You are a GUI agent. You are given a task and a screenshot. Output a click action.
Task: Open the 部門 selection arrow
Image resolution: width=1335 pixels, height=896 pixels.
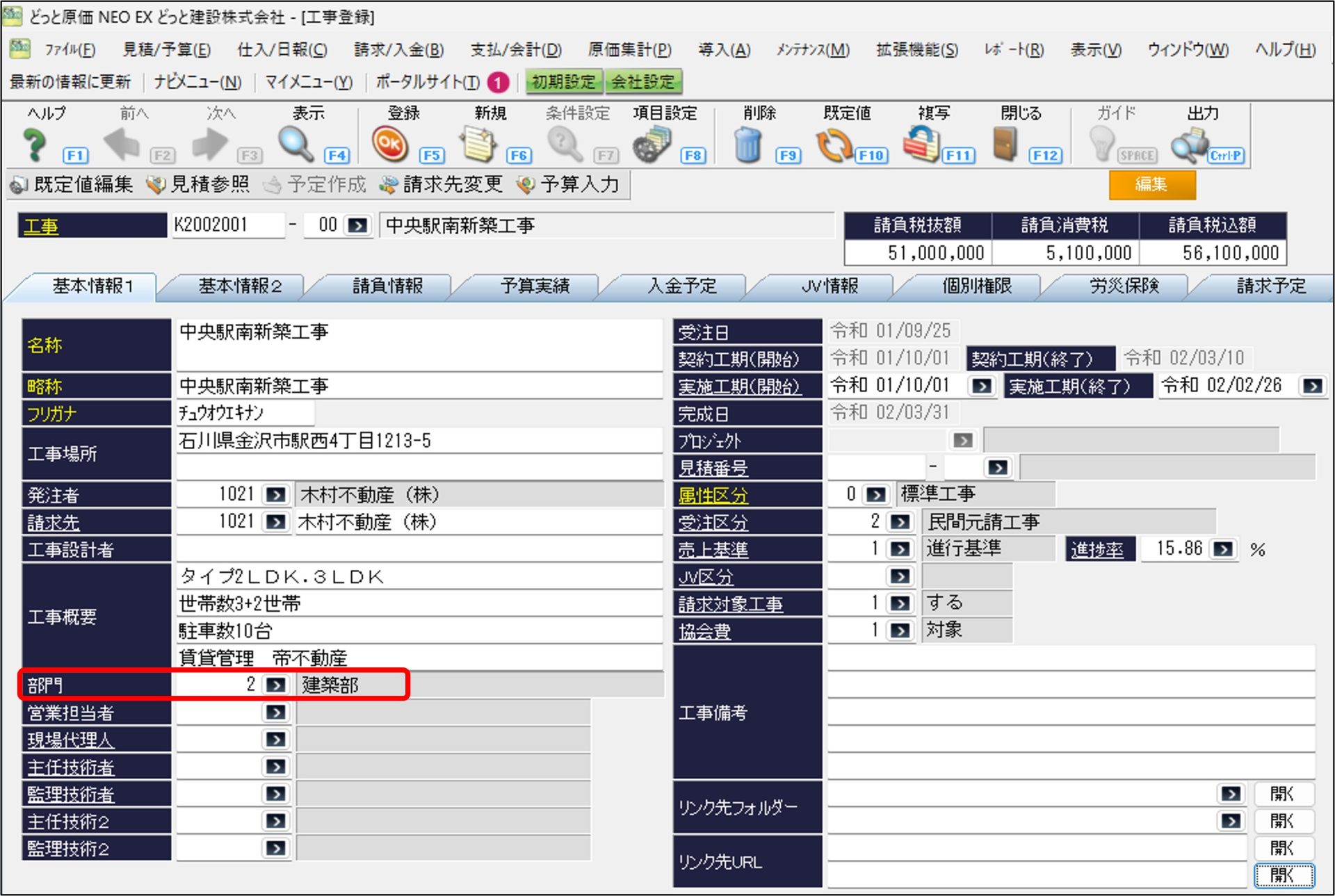(x=276, y=685)
